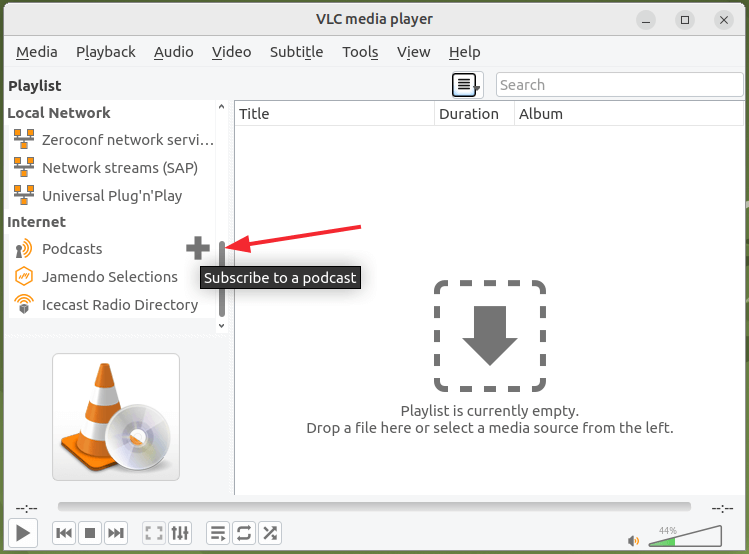The height and width of the screenshot is (554, 749).
Task: Mute audio using speaker icon
Action: (x=633, y=541)
